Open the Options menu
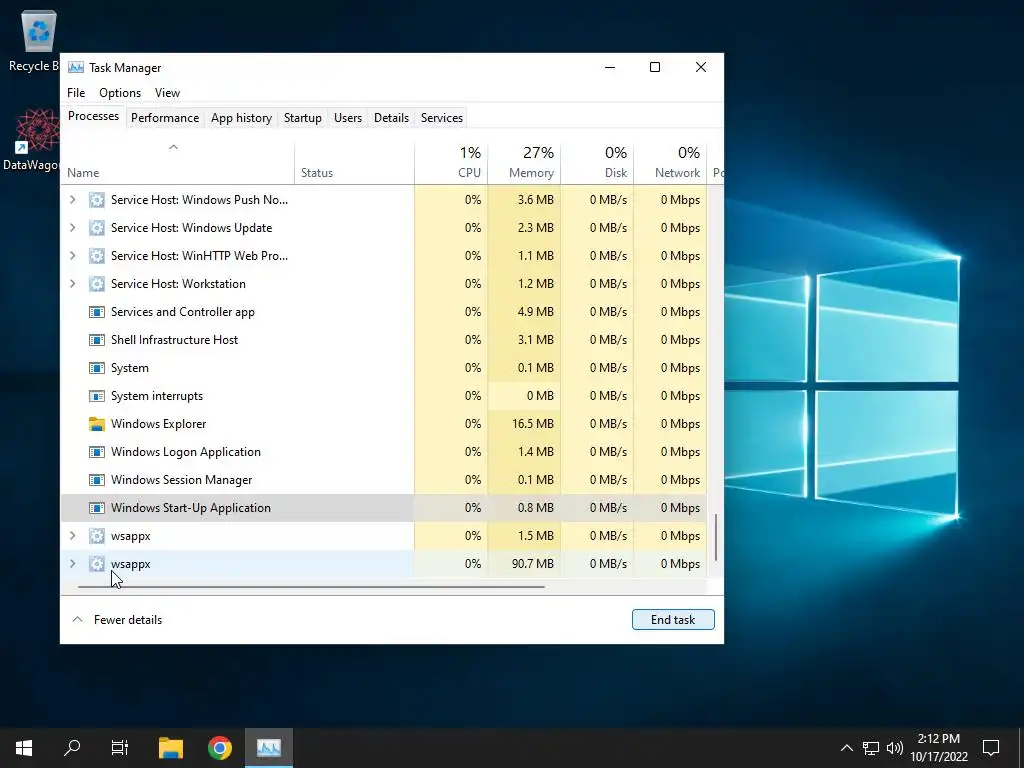Screen dimensions: 1024x768 coord(120,93)
